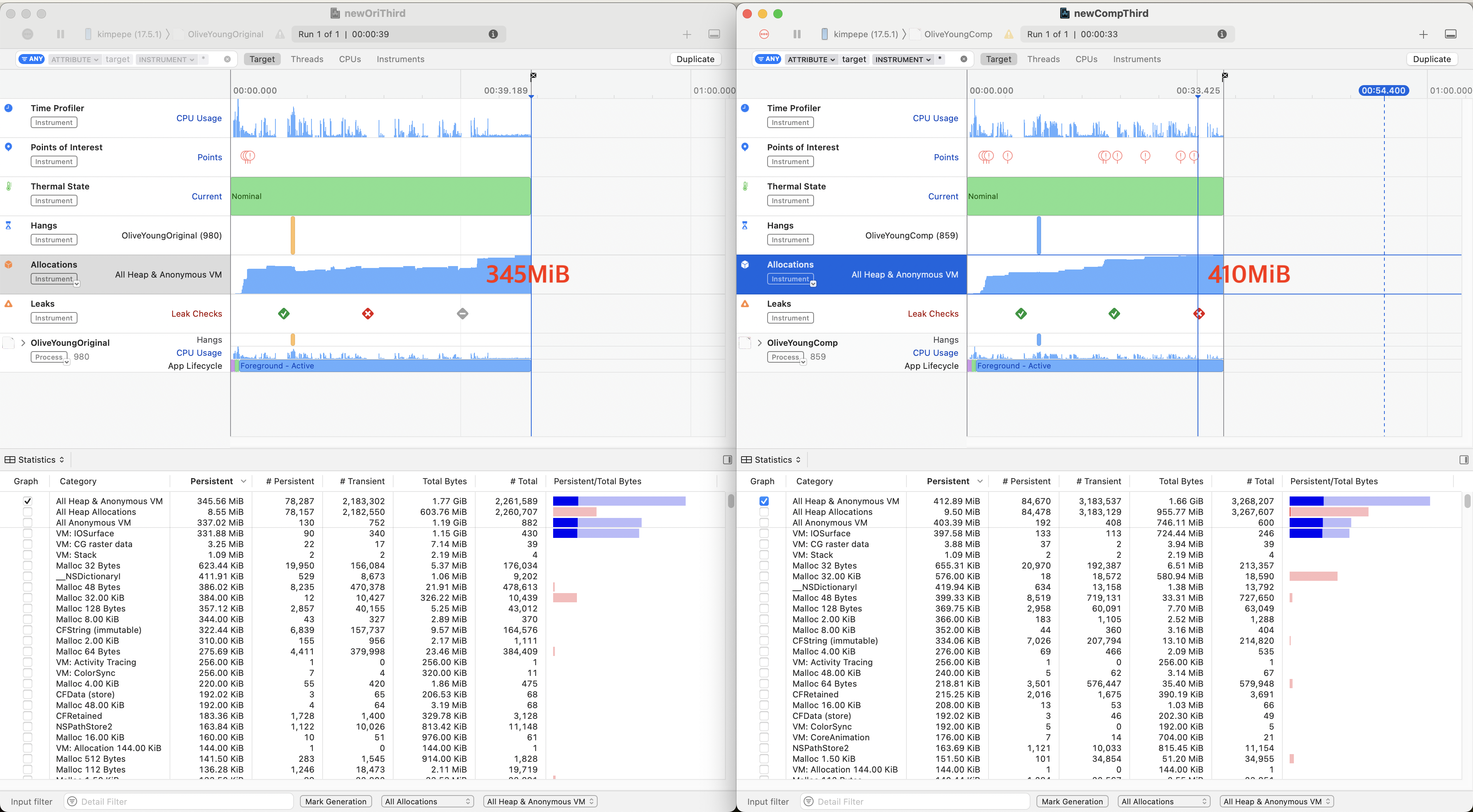The width and height of the screenshot is (1473, 812).
Task: Uncheck All Heap & Anonymous VM graph in newCompThird
Action: click(764, 501)
